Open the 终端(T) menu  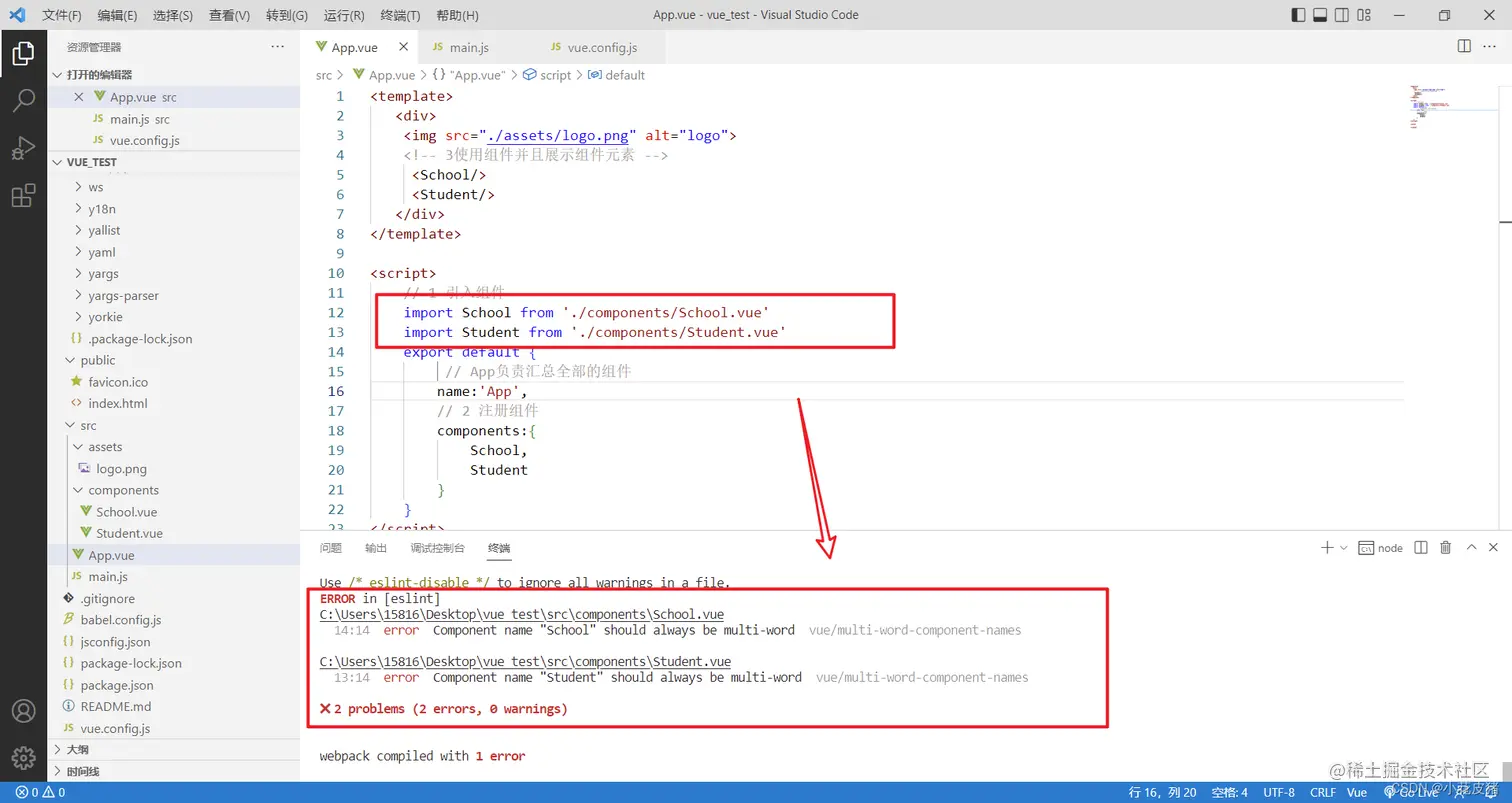click(x=400, y=15)
